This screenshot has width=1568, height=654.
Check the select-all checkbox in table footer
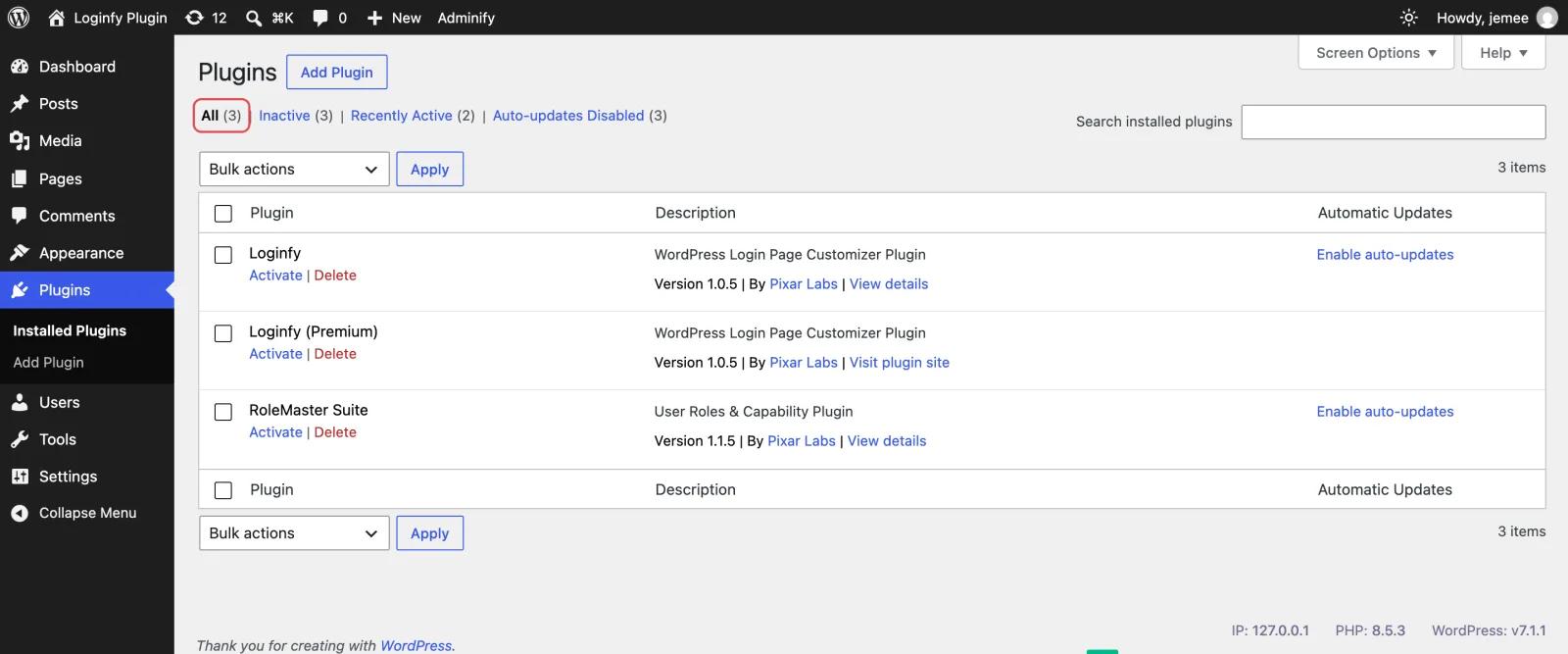[x=223, y=490]
